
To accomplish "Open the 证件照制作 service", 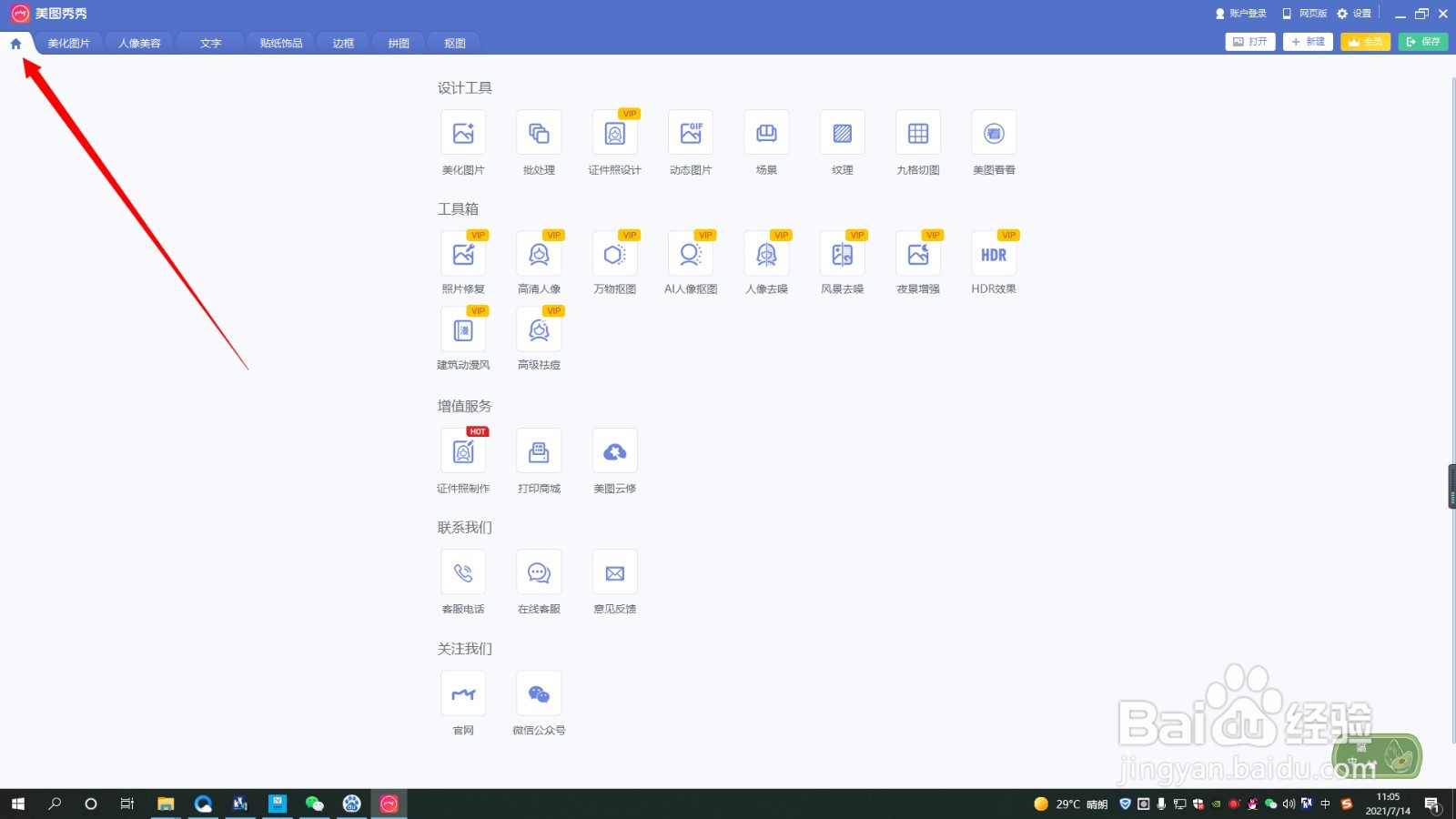I will tap(463, 451).
